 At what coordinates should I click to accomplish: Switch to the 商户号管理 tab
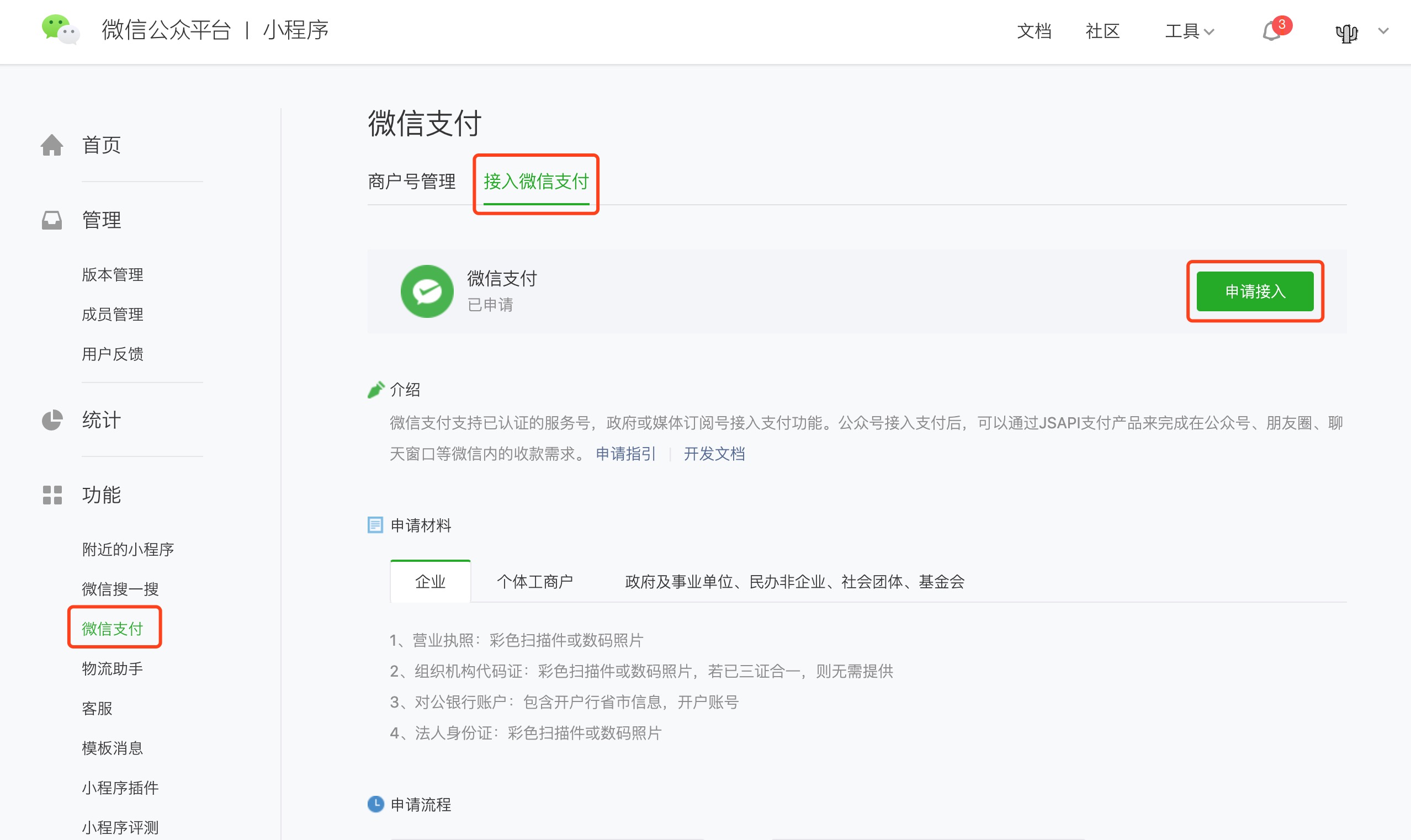click(411, 182)
